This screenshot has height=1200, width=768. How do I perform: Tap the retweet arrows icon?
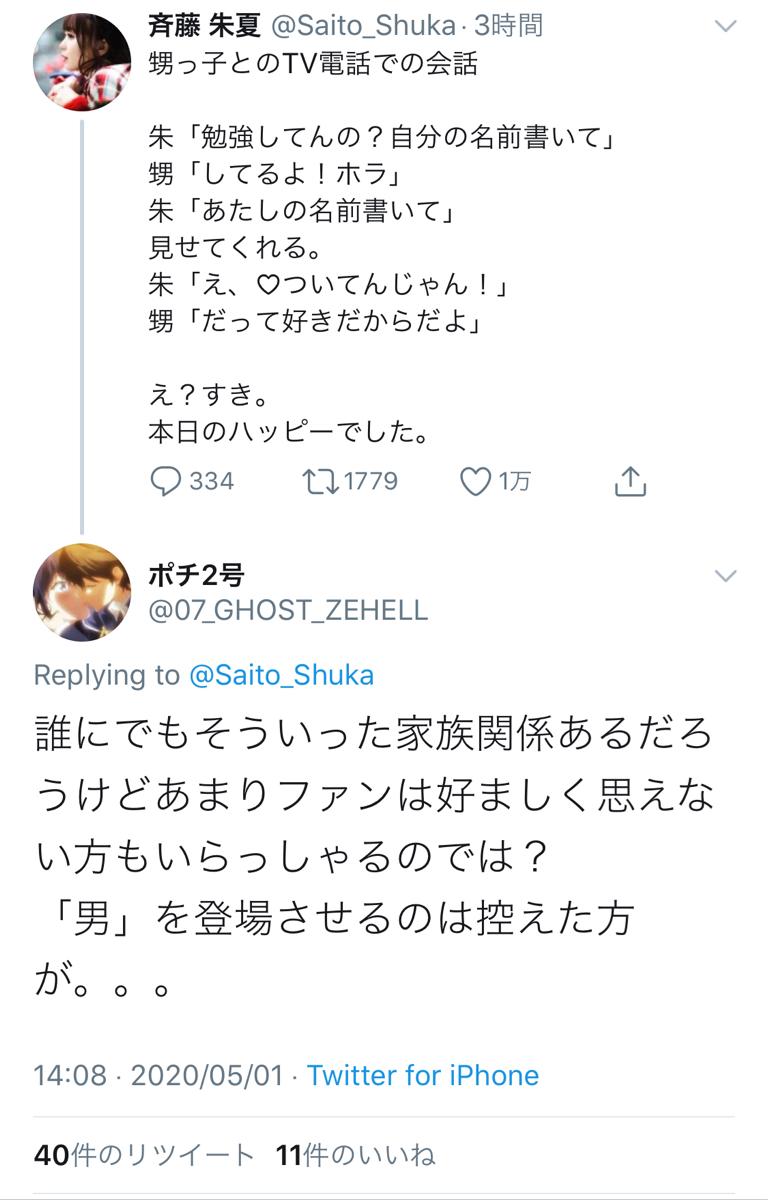coord(320,482)
